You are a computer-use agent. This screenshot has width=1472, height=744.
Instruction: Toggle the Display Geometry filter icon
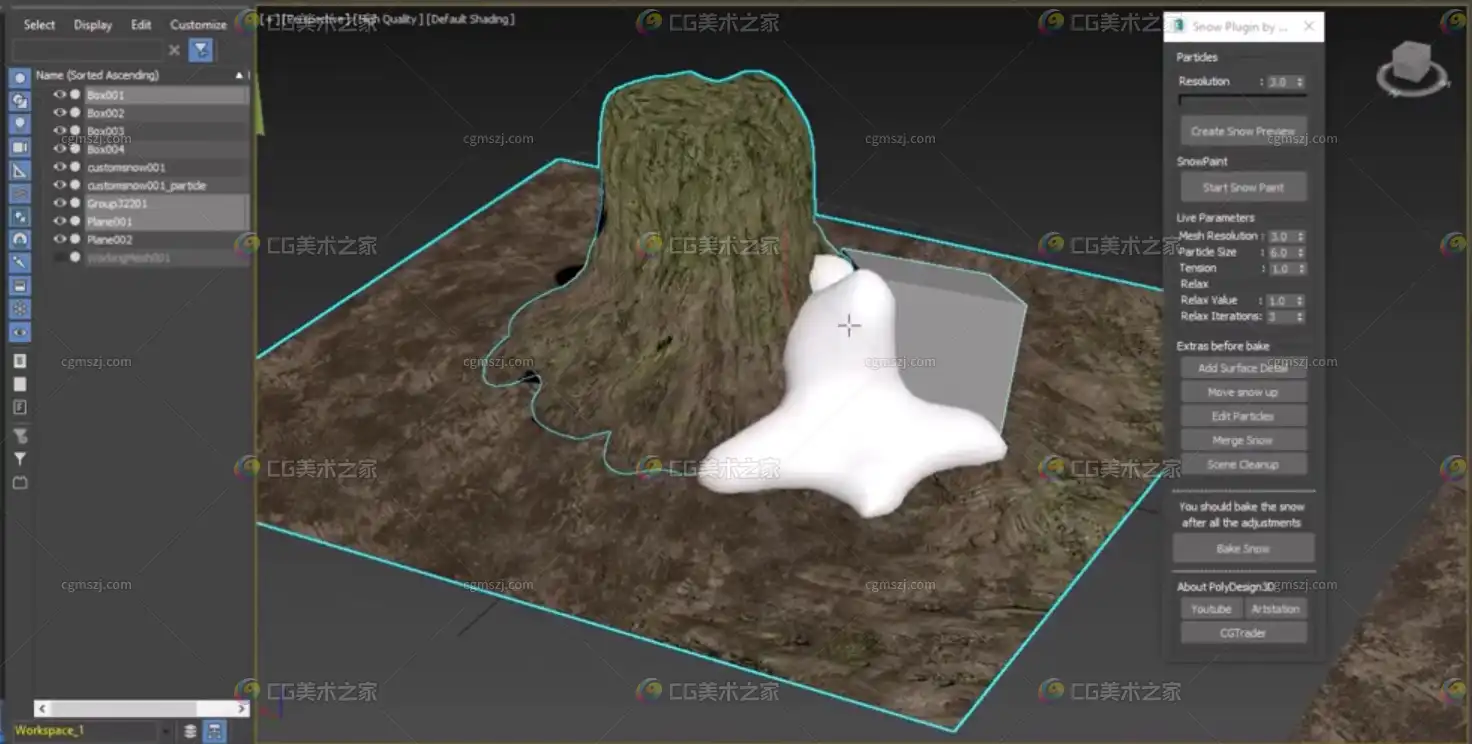[20, 78]
